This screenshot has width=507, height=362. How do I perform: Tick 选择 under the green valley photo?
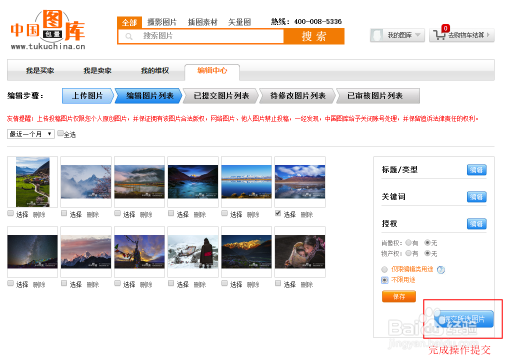(11, 213)
